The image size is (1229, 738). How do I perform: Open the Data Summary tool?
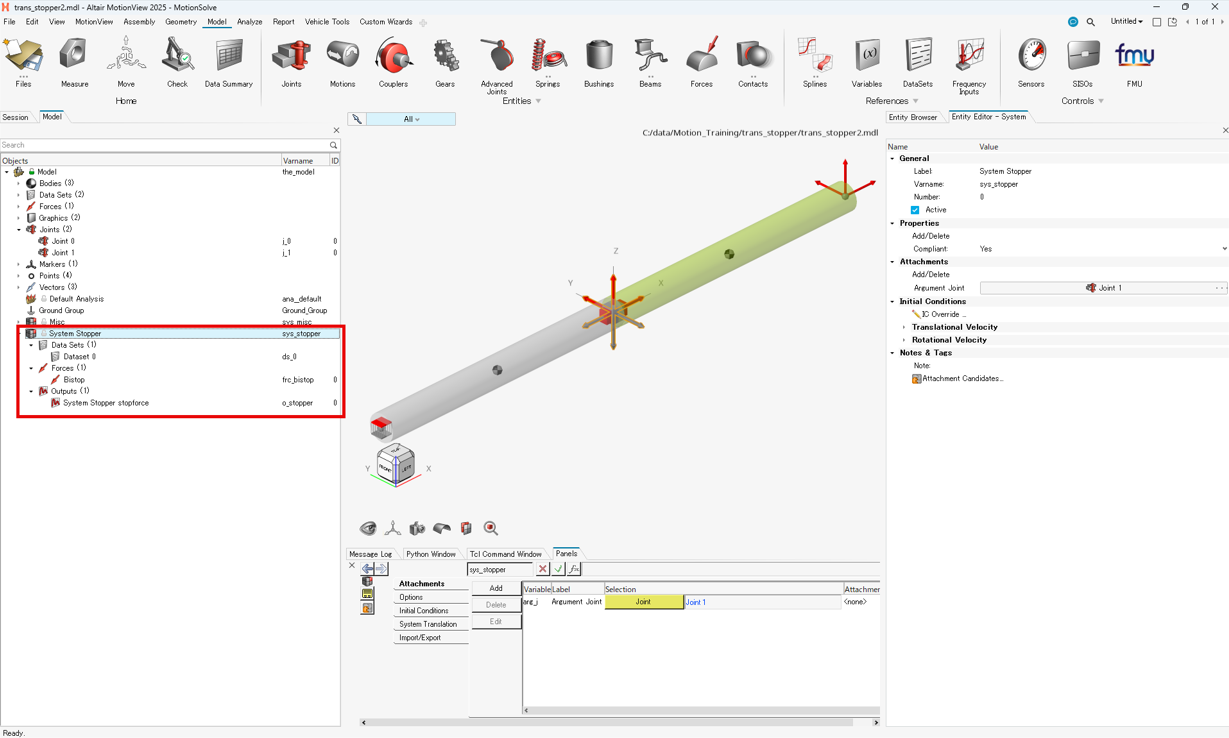click(x=228, y=62)
